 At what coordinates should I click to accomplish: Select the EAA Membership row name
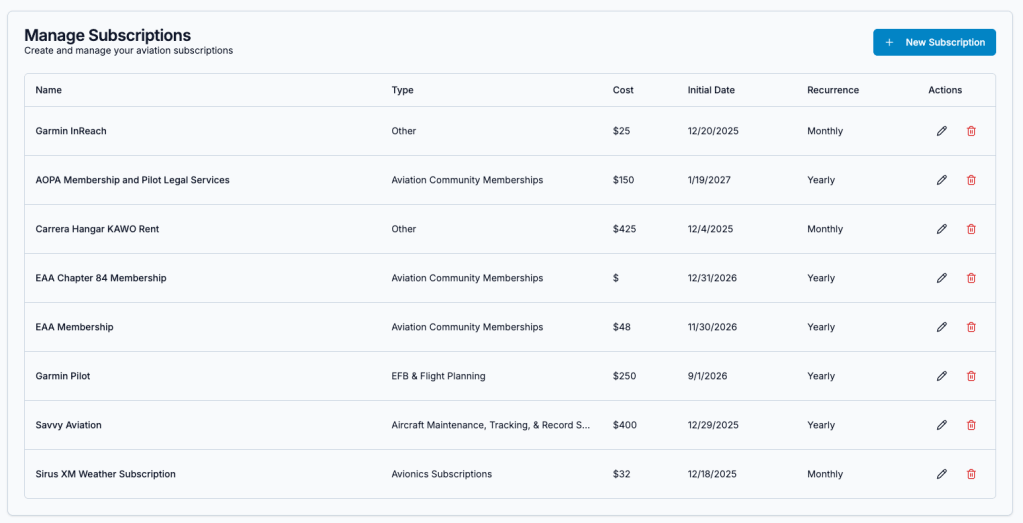point(74,327)
